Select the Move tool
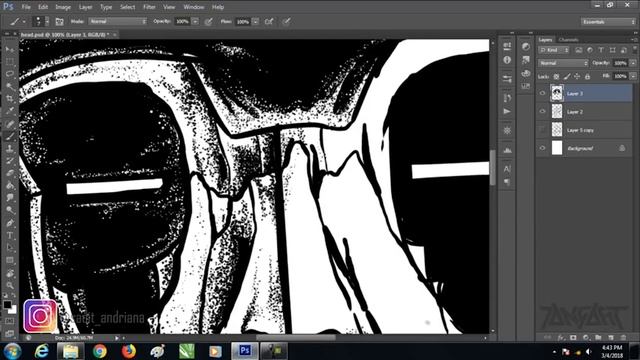The image size is (640, 360). tap(10, 50)
